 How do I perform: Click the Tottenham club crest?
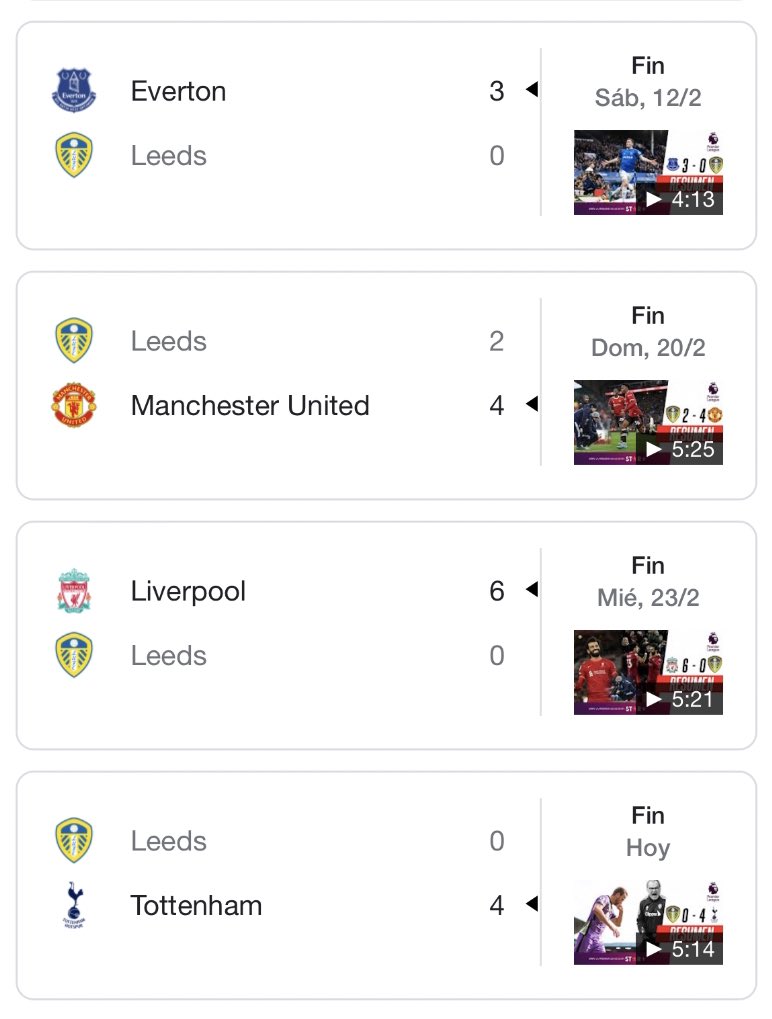pos(74,906)
